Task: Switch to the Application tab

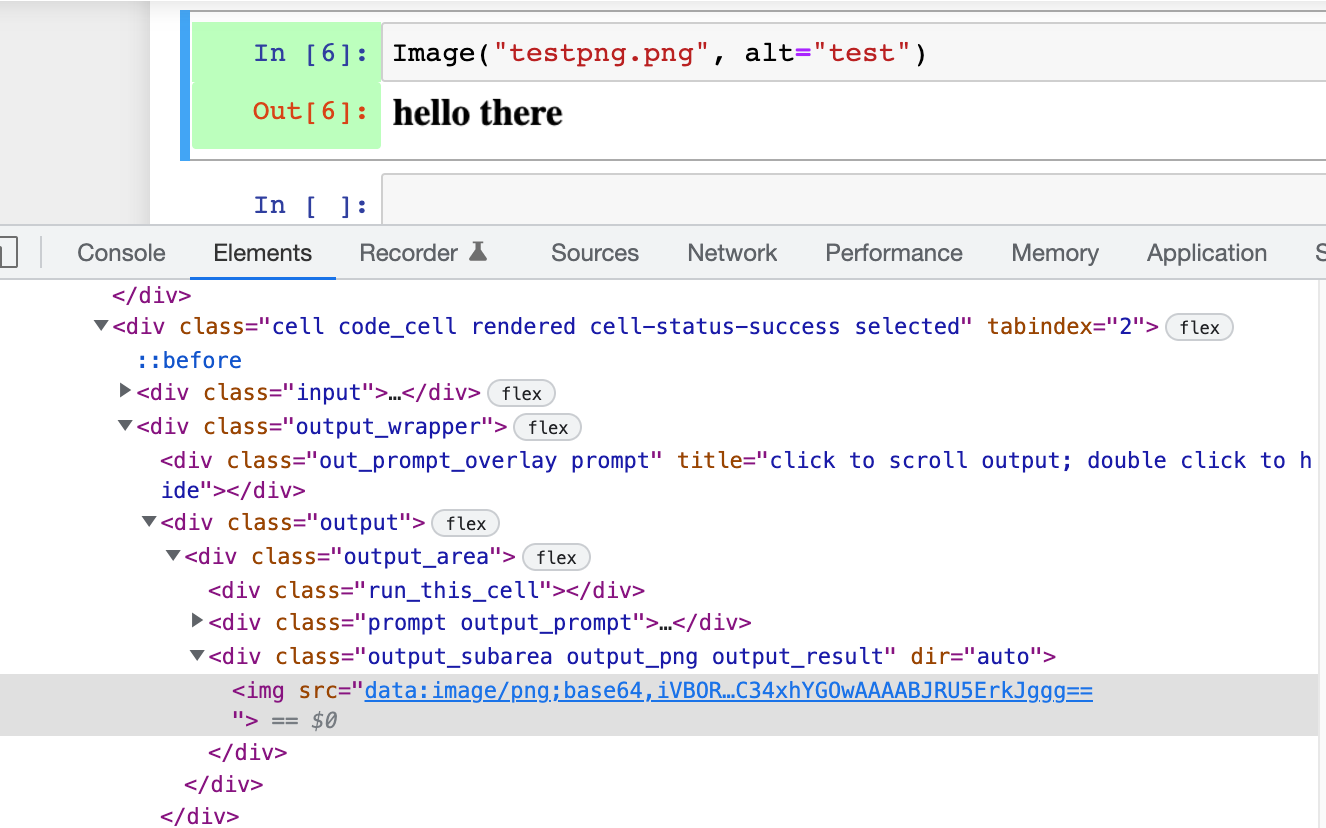Action: (1205, 253)
